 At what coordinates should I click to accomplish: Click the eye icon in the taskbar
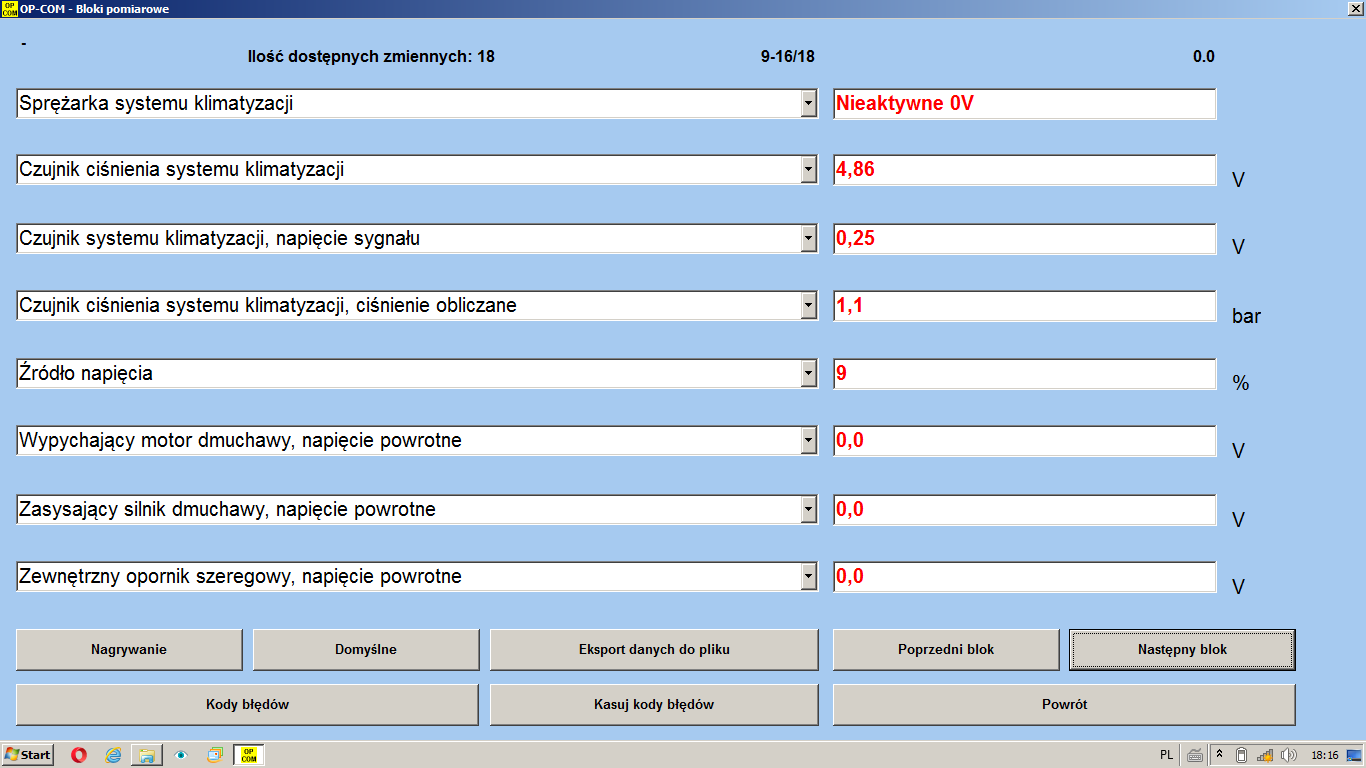181,755
